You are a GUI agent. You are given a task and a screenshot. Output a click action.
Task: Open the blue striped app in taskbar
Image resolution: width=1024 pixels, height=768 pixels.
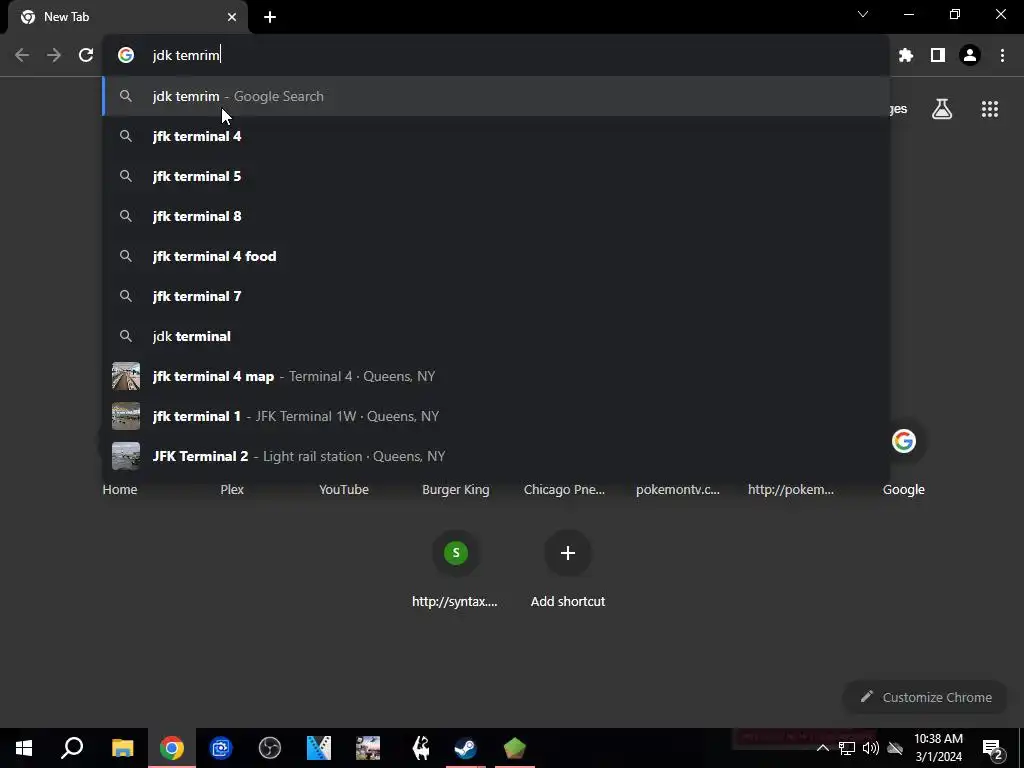tap(318, 748)
